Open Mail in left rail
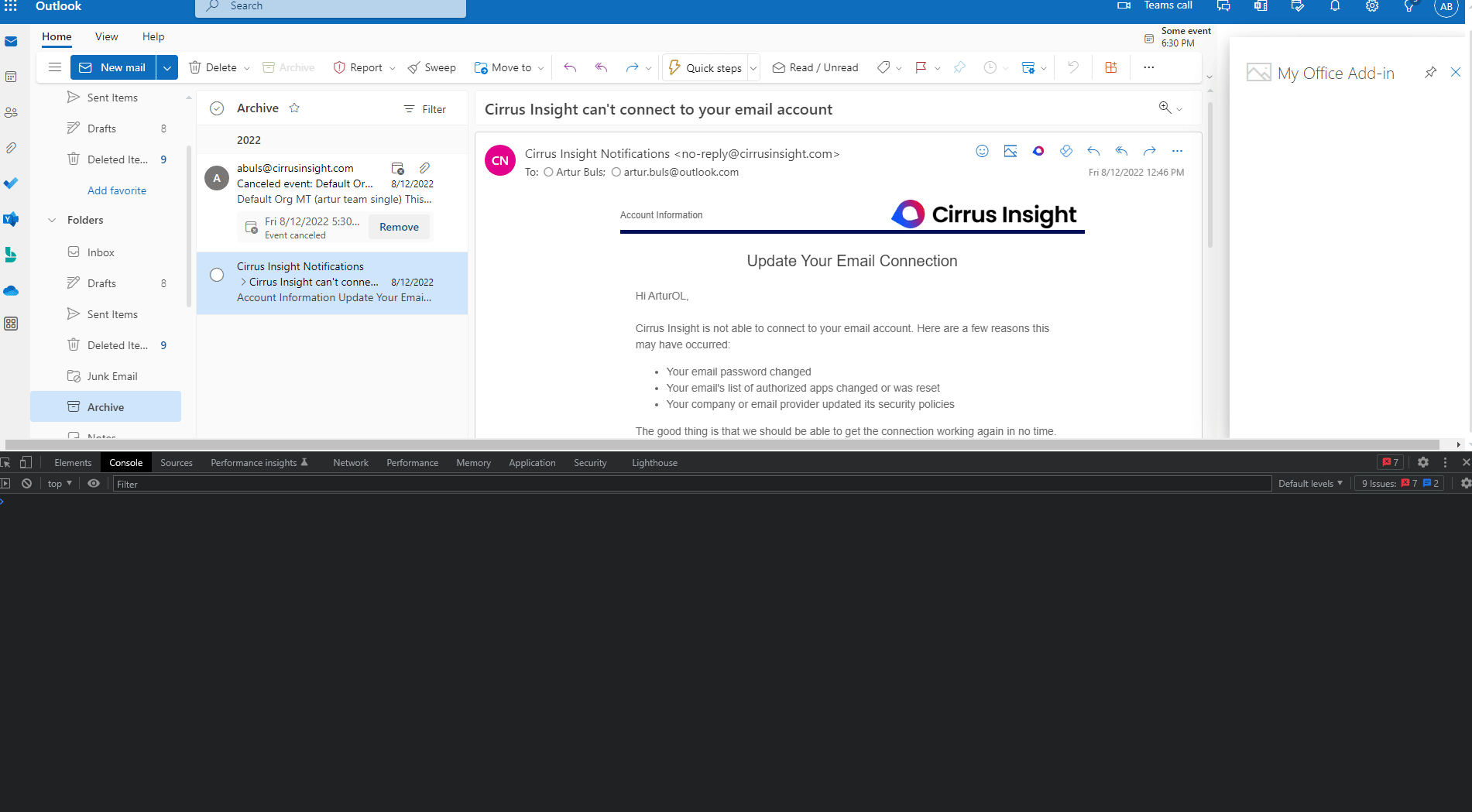This screenshot has height=812, width=1472. tap(11, 42)
